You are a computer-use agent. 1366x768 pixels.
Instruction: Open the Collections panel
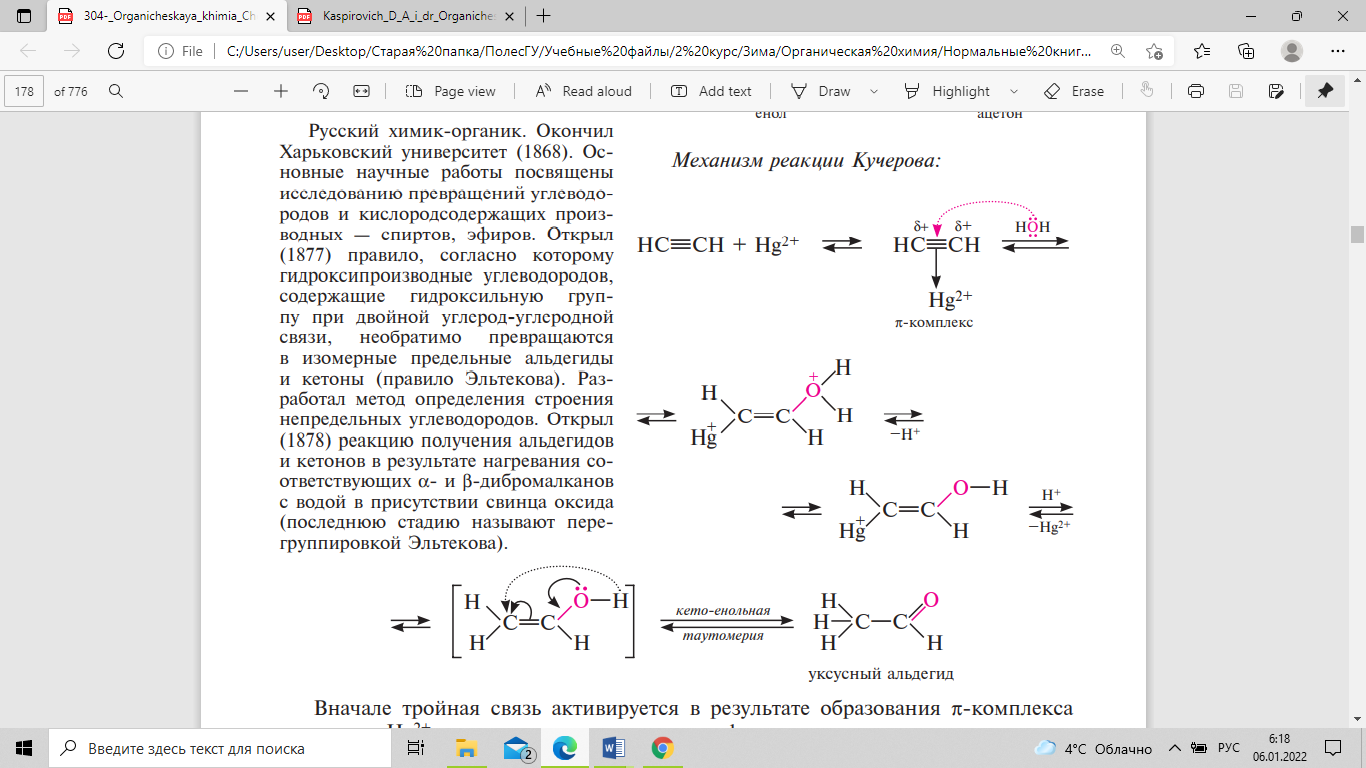(1246, 51)
